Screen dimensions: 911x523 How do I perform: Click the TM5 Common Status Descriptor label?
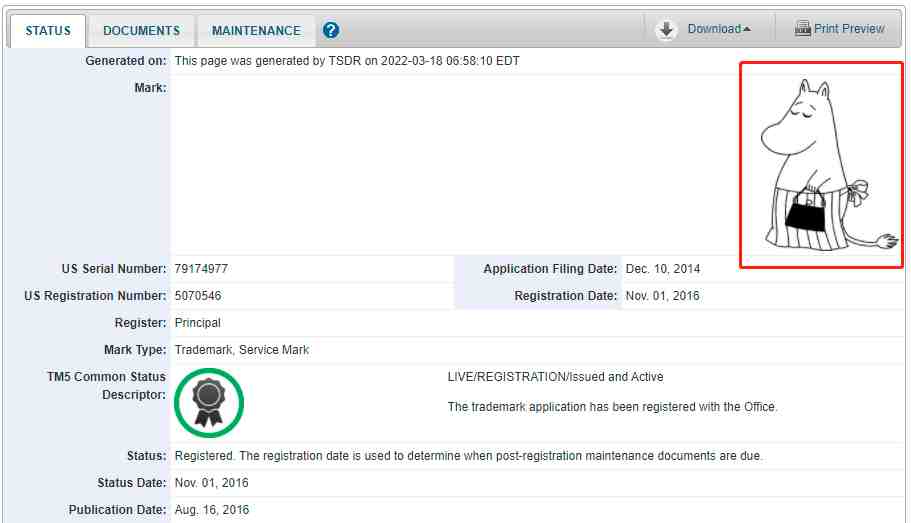pos(106,386)
